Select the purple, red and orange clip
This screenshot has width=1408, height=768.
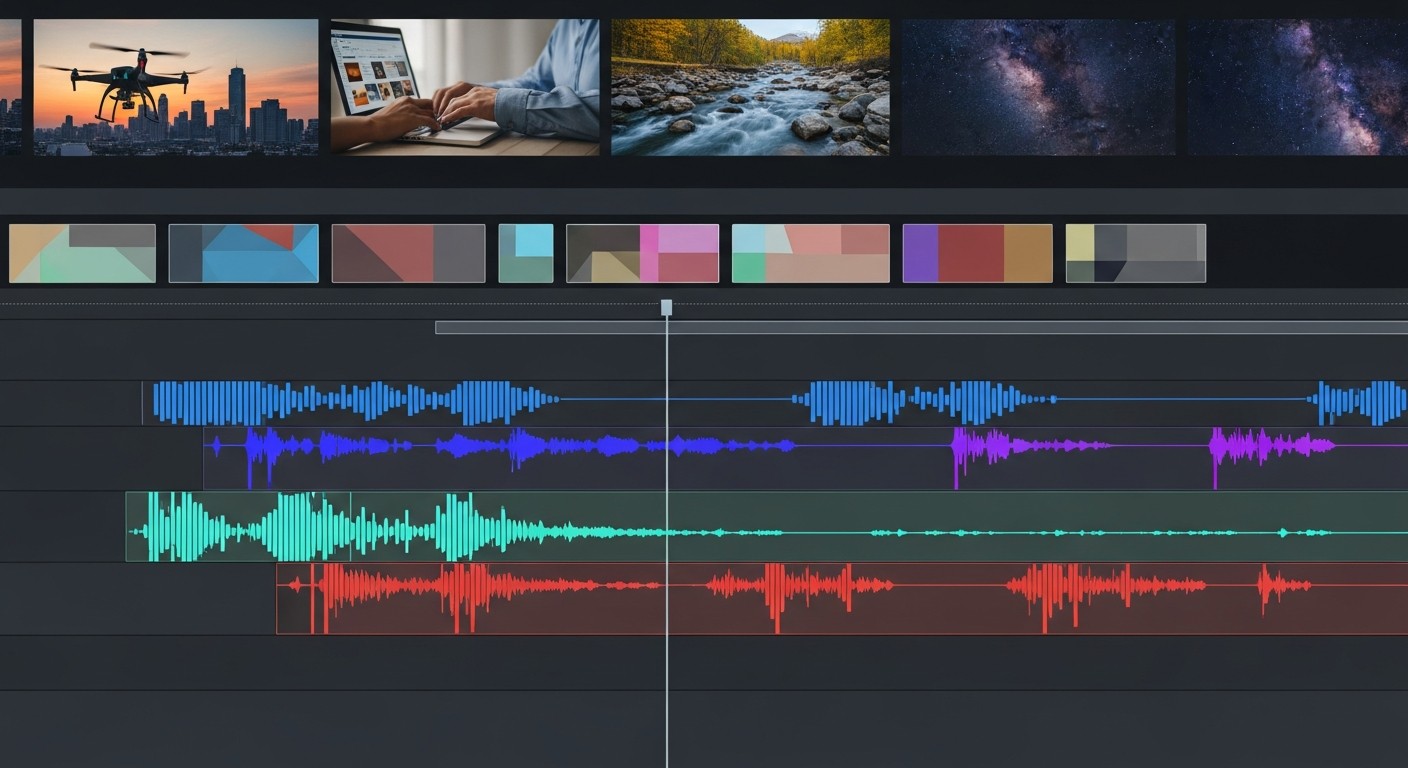977,253
